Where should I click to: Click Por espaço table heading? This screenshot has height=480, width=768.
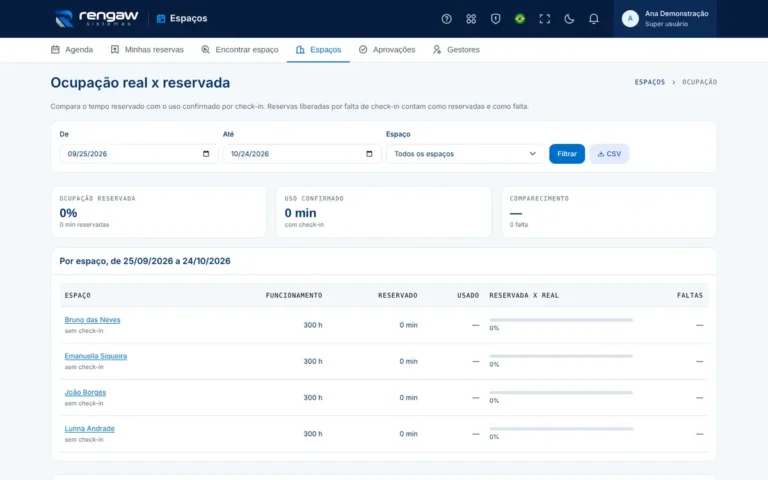pos(145,261)
